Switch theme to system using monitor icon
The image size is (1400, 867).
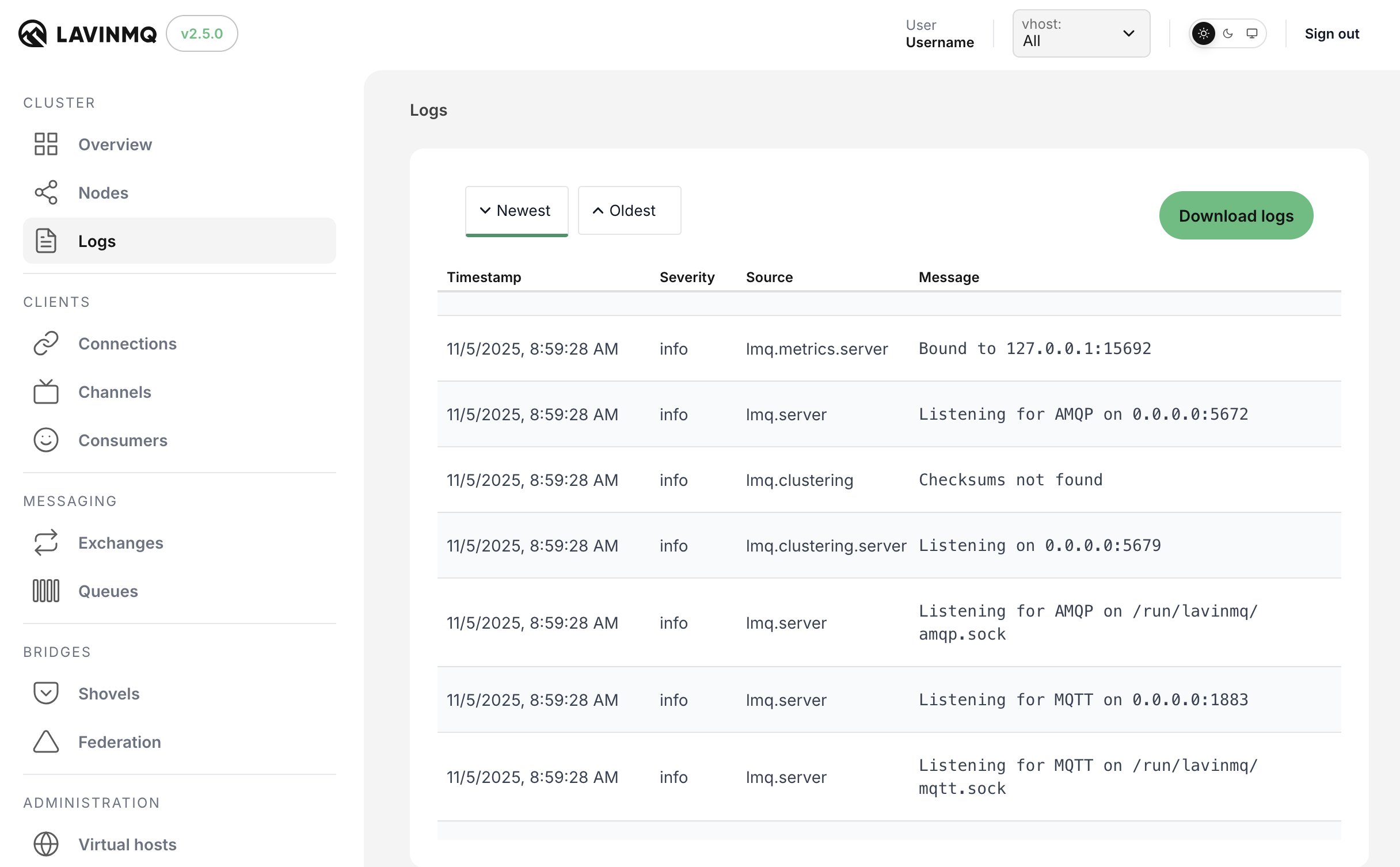[x=1251, y=33]
